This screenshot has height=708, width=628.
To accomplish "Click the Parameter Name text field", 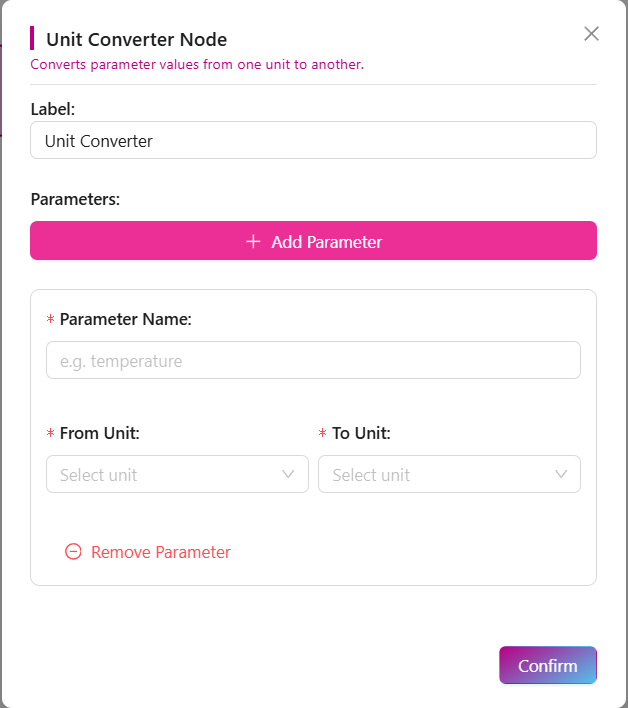I will pyautogui.click(x=313, y=360).
